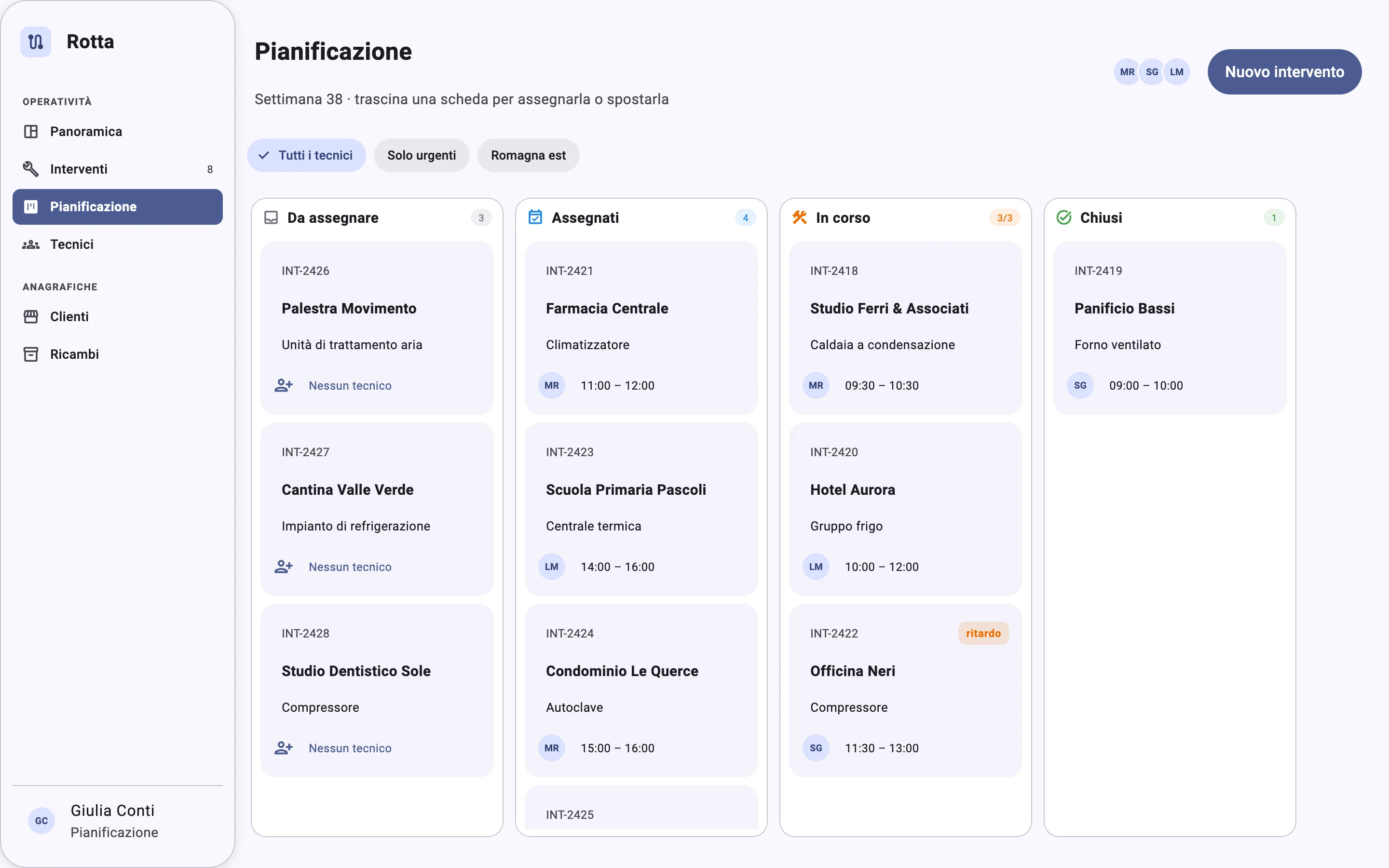Click the LM avatar in the page header
The image size is (1389, 868).
coord(1177,72)
